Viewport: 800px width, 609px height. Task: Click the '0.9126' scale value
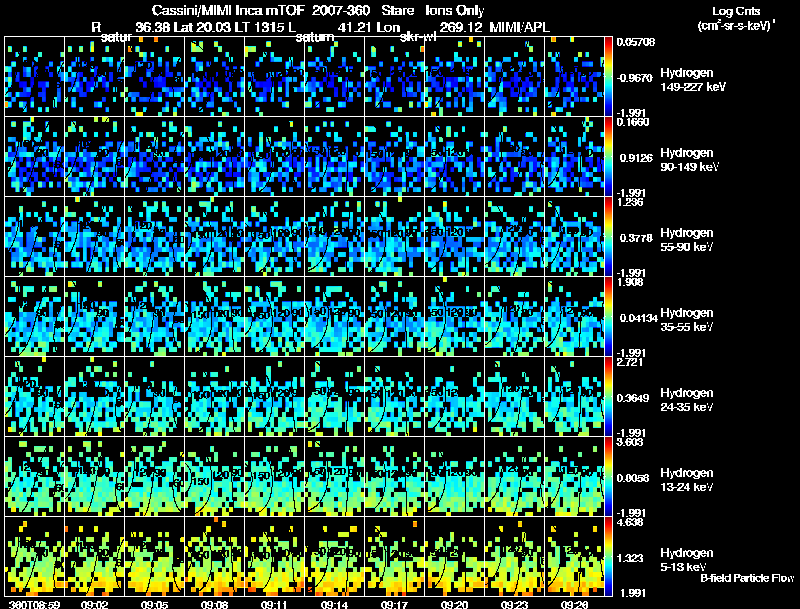[x=636, y=158]
